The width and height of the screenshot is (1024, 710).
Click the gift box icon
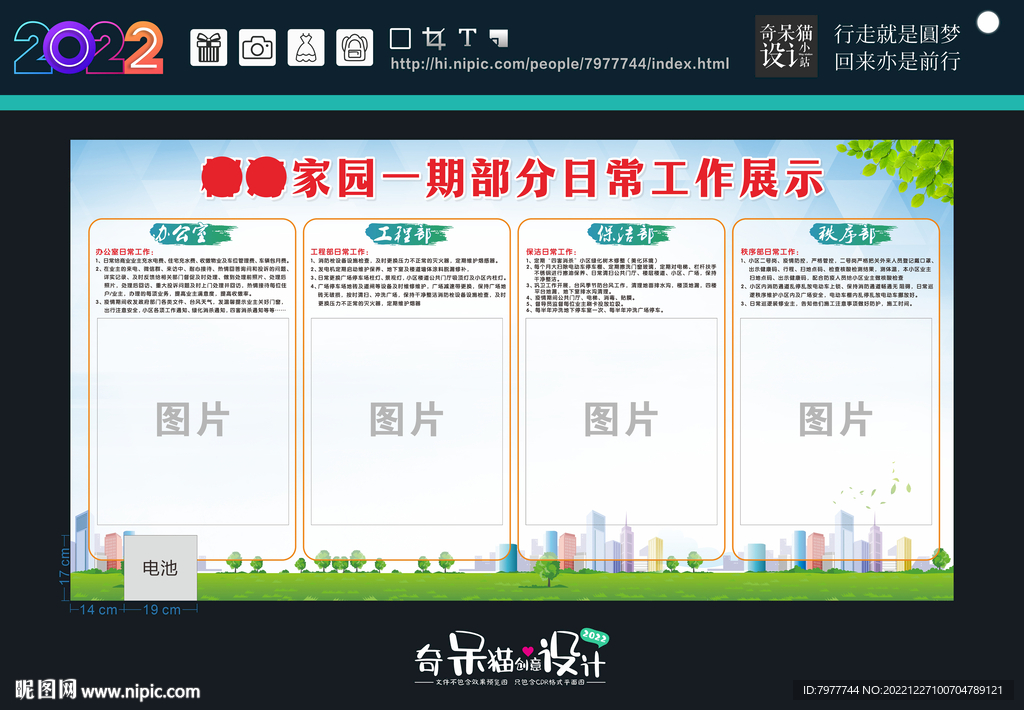208,48
